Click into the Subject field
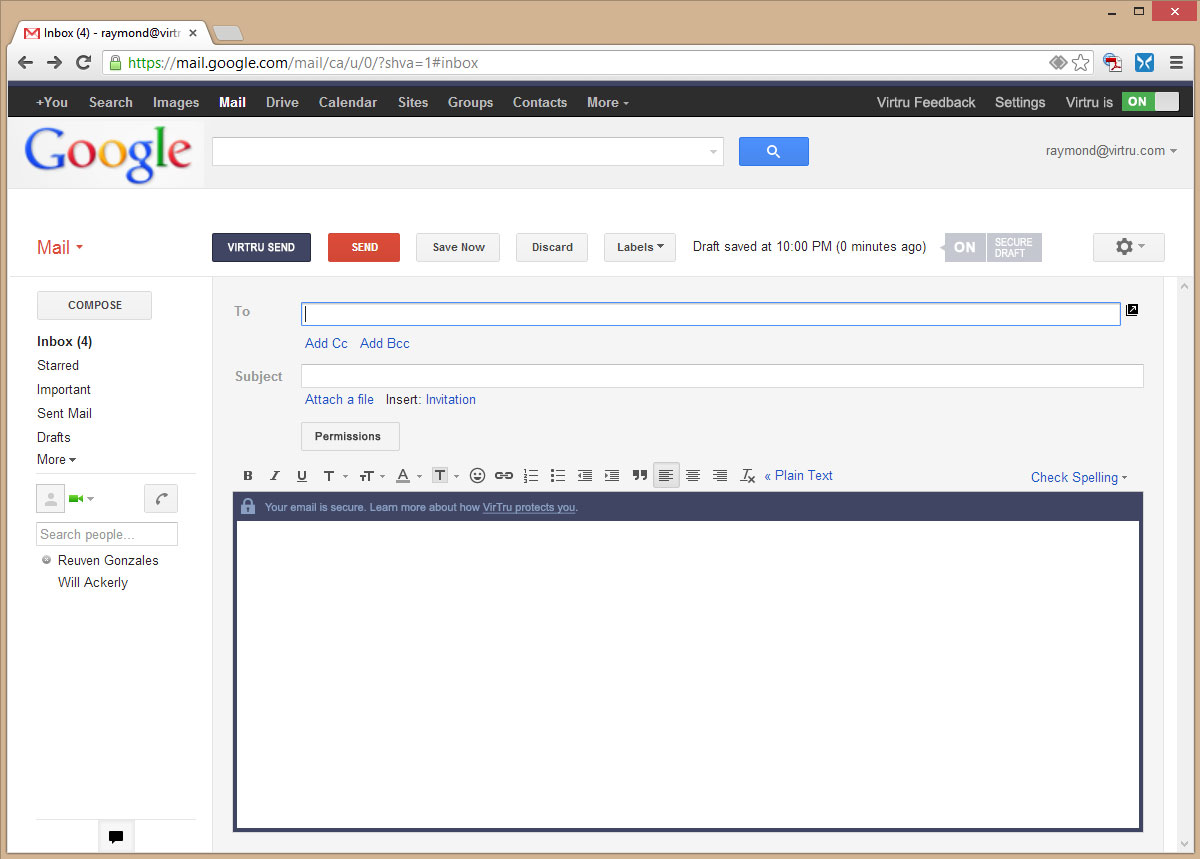The height and width of the screenshot is (859, 1200). point(722,376)
